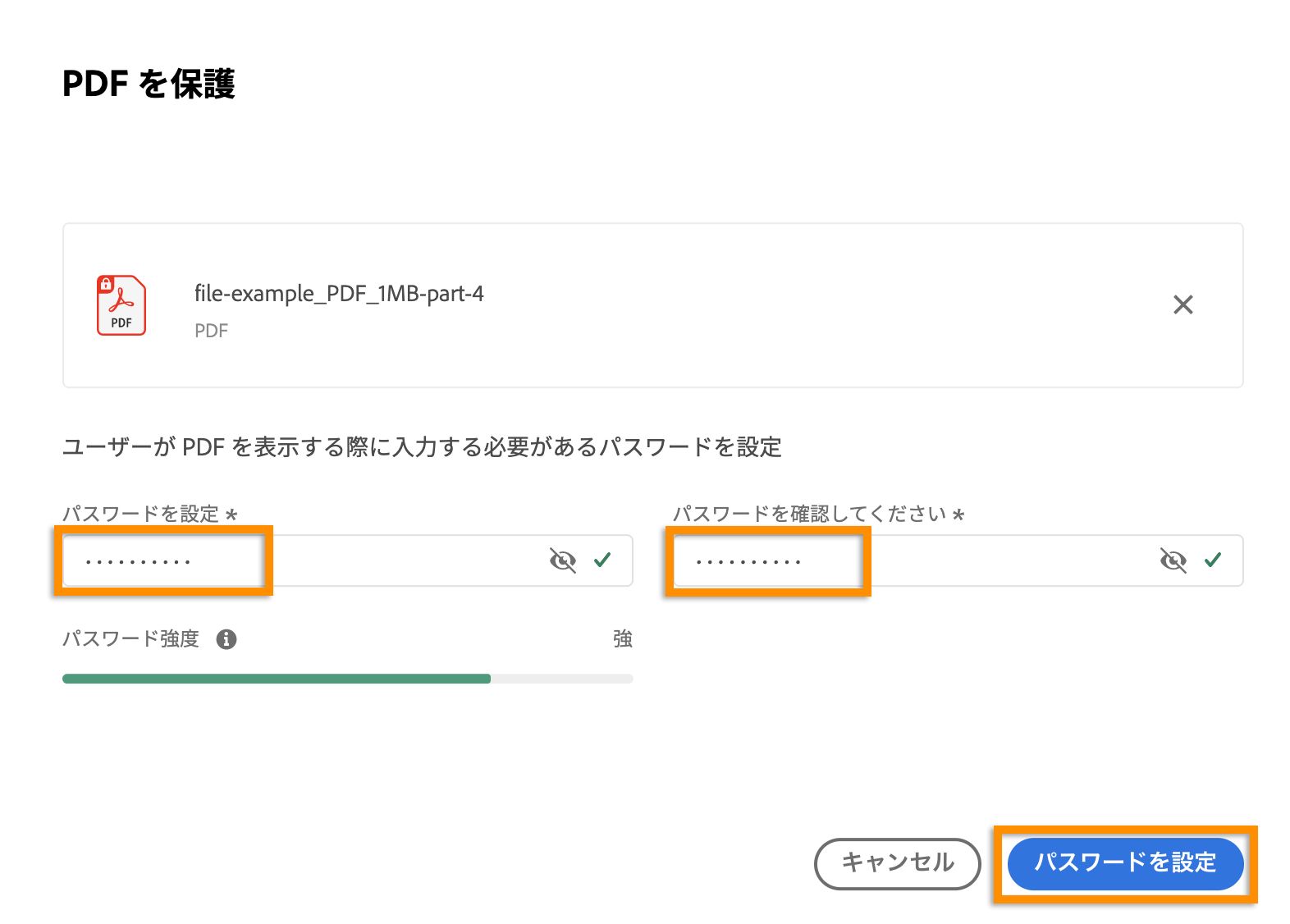The image size is (1290, 924).
Task: Click the PDF file type label
Action: click(211, 331)
